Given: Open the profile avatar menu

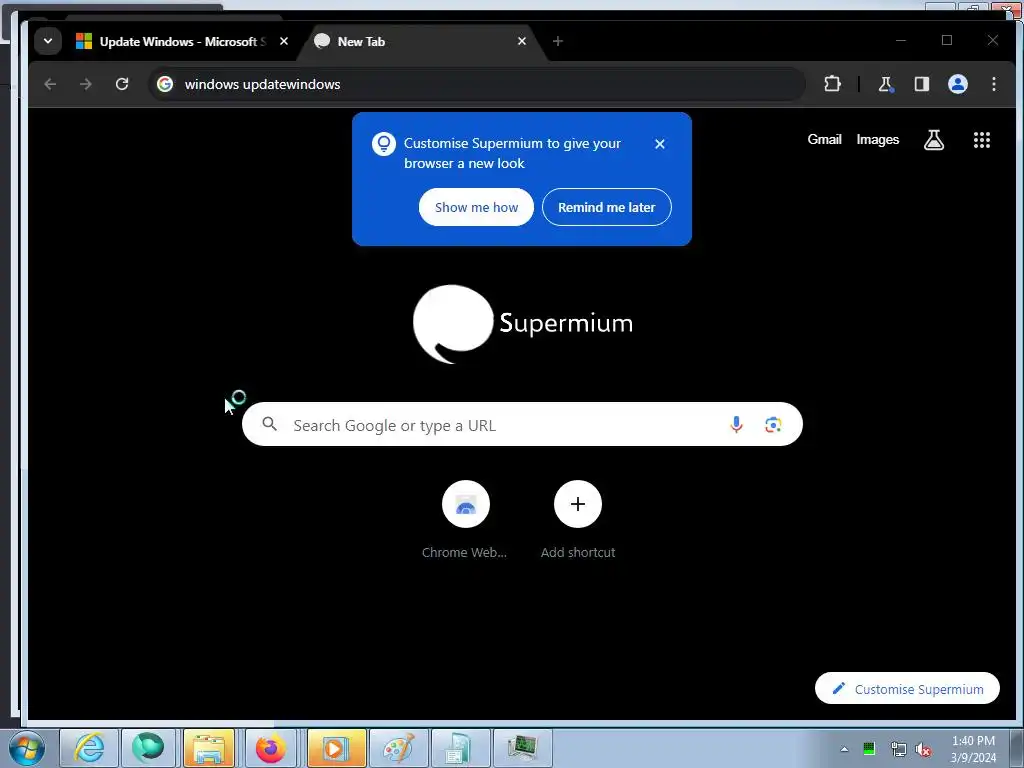Looking at the screenshot, I should click(958, 84).
